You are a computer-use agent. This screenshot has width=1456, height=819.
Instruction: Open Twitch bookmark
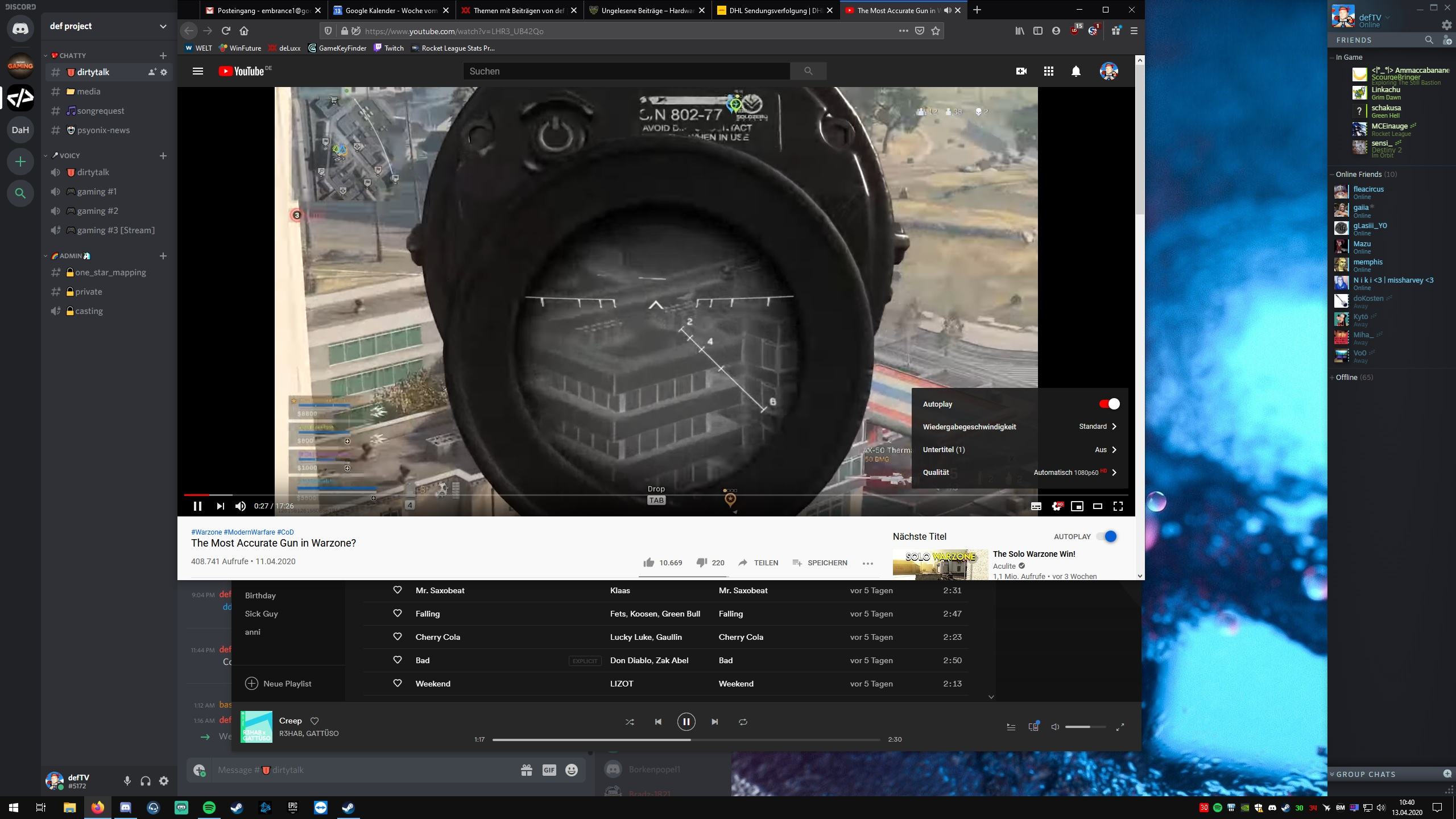pos(389,48)
